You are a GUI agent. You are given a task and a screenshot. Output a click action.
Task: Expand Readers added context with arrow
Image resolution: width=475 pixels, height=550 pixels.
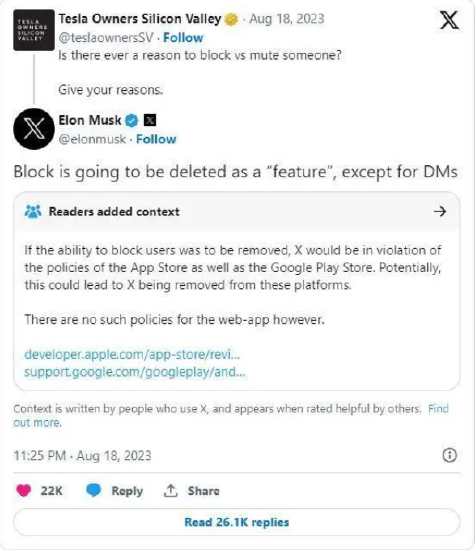(440, 211)
